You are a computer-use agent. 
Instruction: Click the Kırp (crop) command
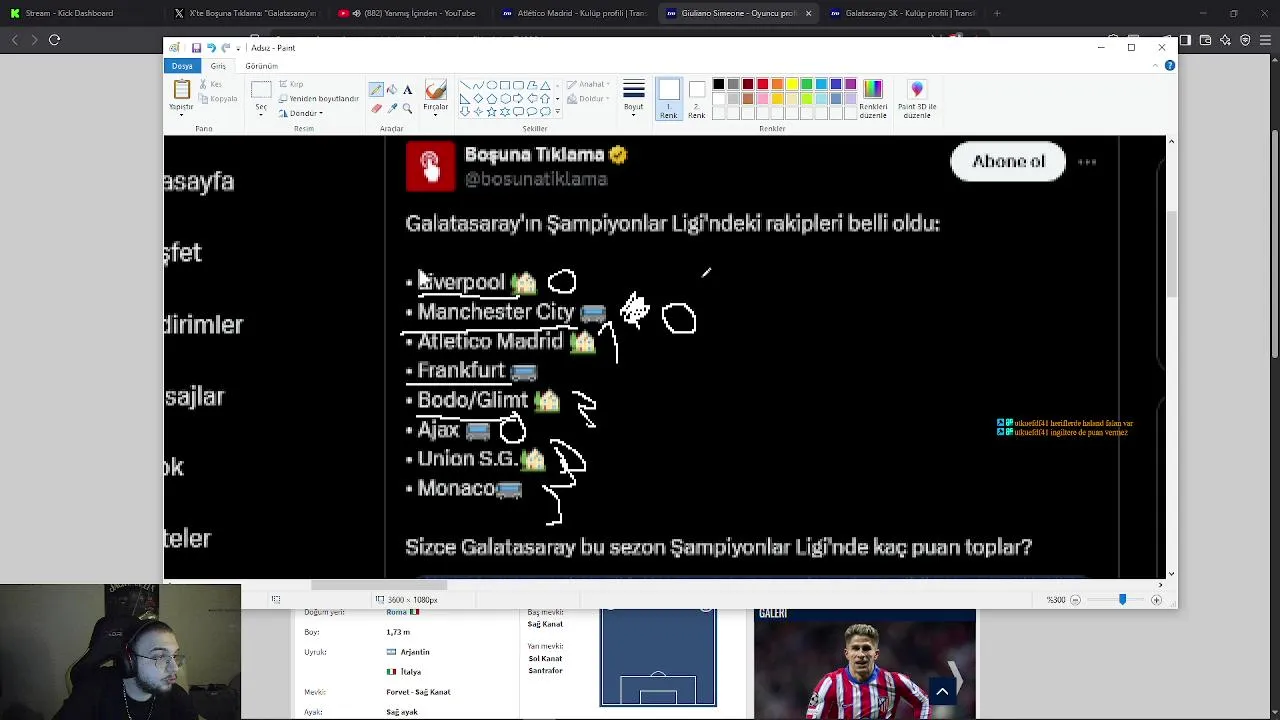click(x=290, y=85)
